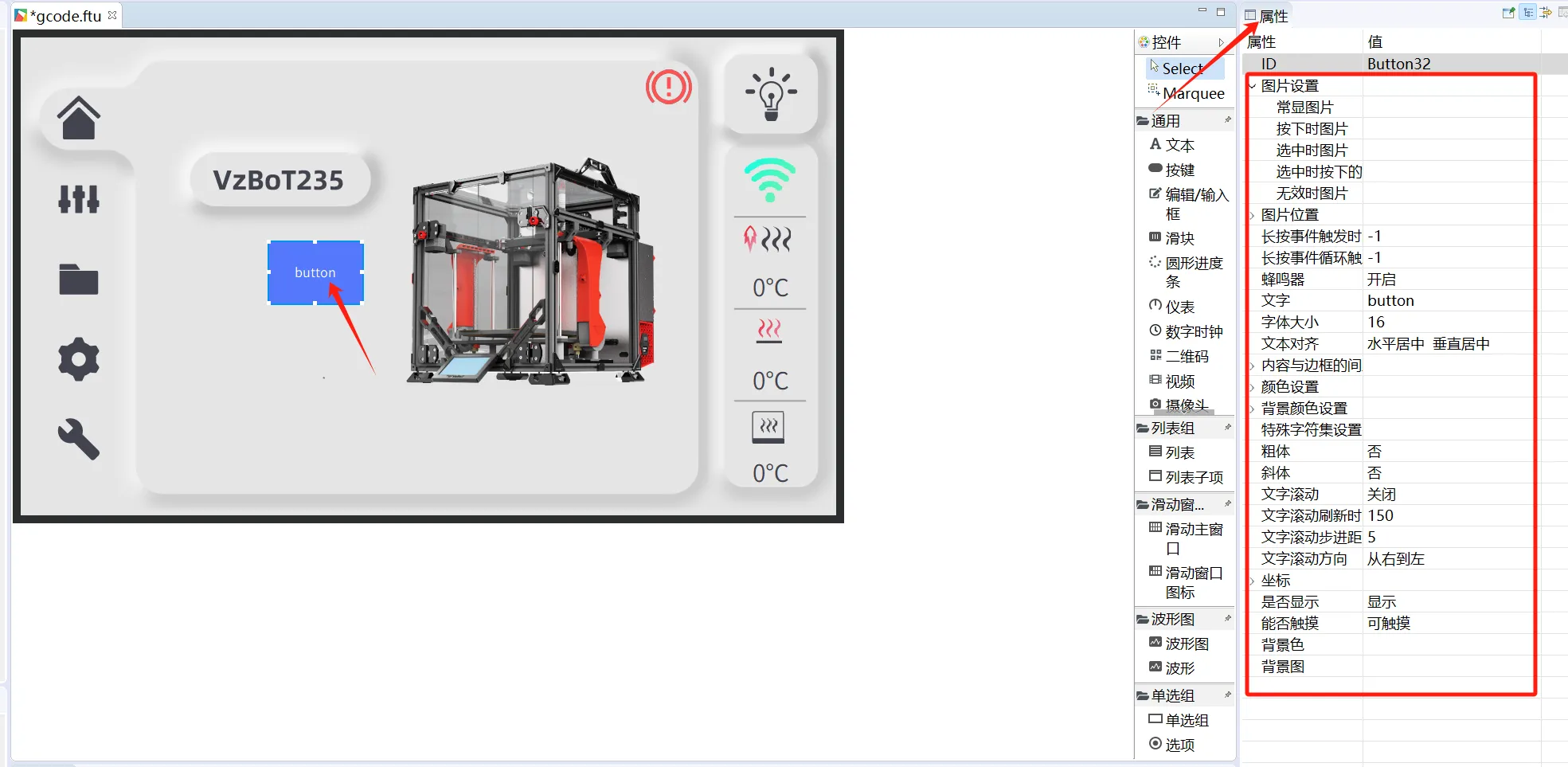The image size is (1568, 767).
Task: Toggle the light bulb icon
Action: point(770,94)
